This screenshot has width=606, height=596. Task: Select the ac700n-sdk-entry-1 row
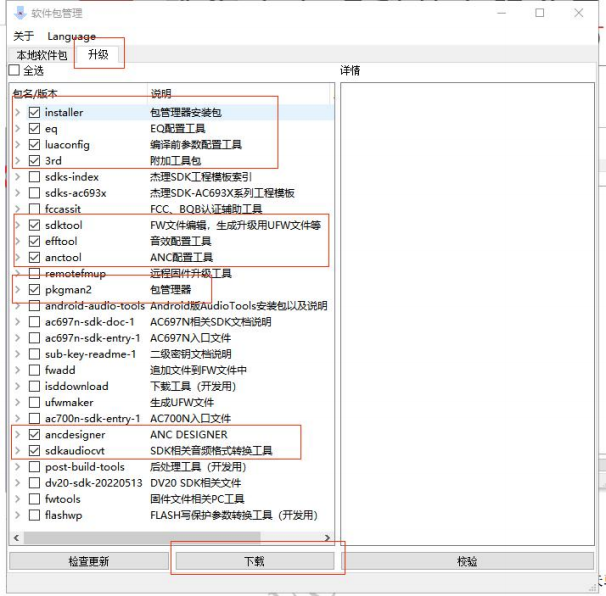coord(172,419)
